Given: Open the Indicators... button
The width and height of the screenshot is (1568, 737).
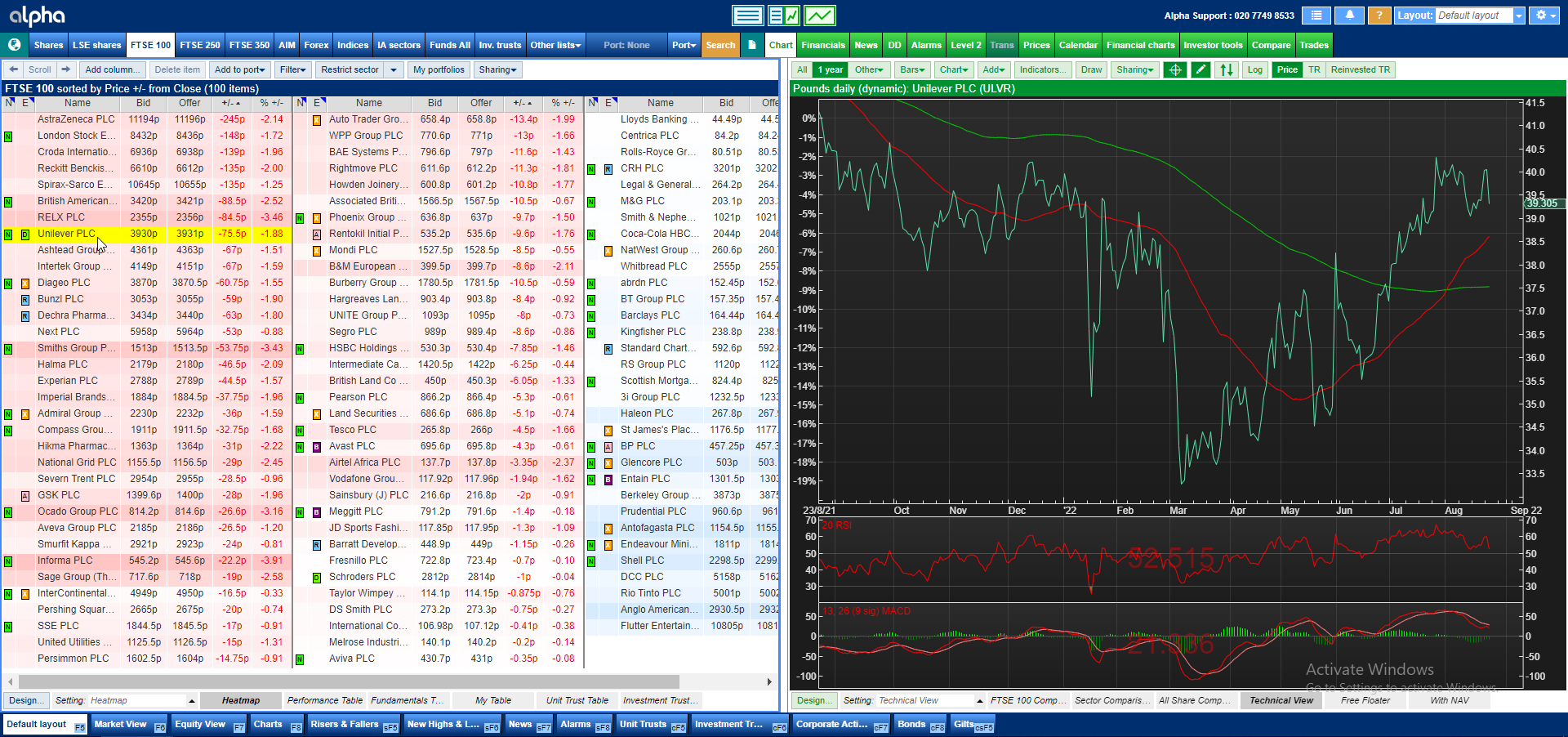Looking at the screenshot, I should coord(1042,69).
